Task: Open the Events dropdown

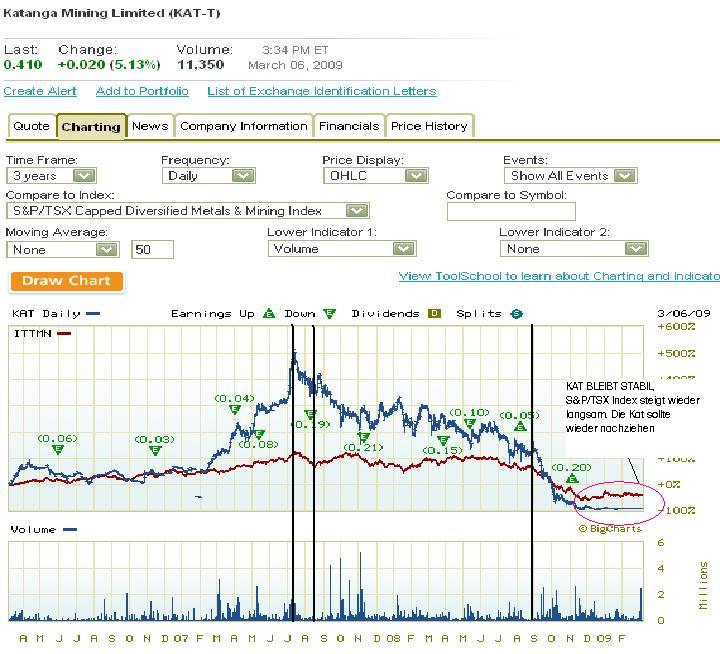Action: coord(571,175)
